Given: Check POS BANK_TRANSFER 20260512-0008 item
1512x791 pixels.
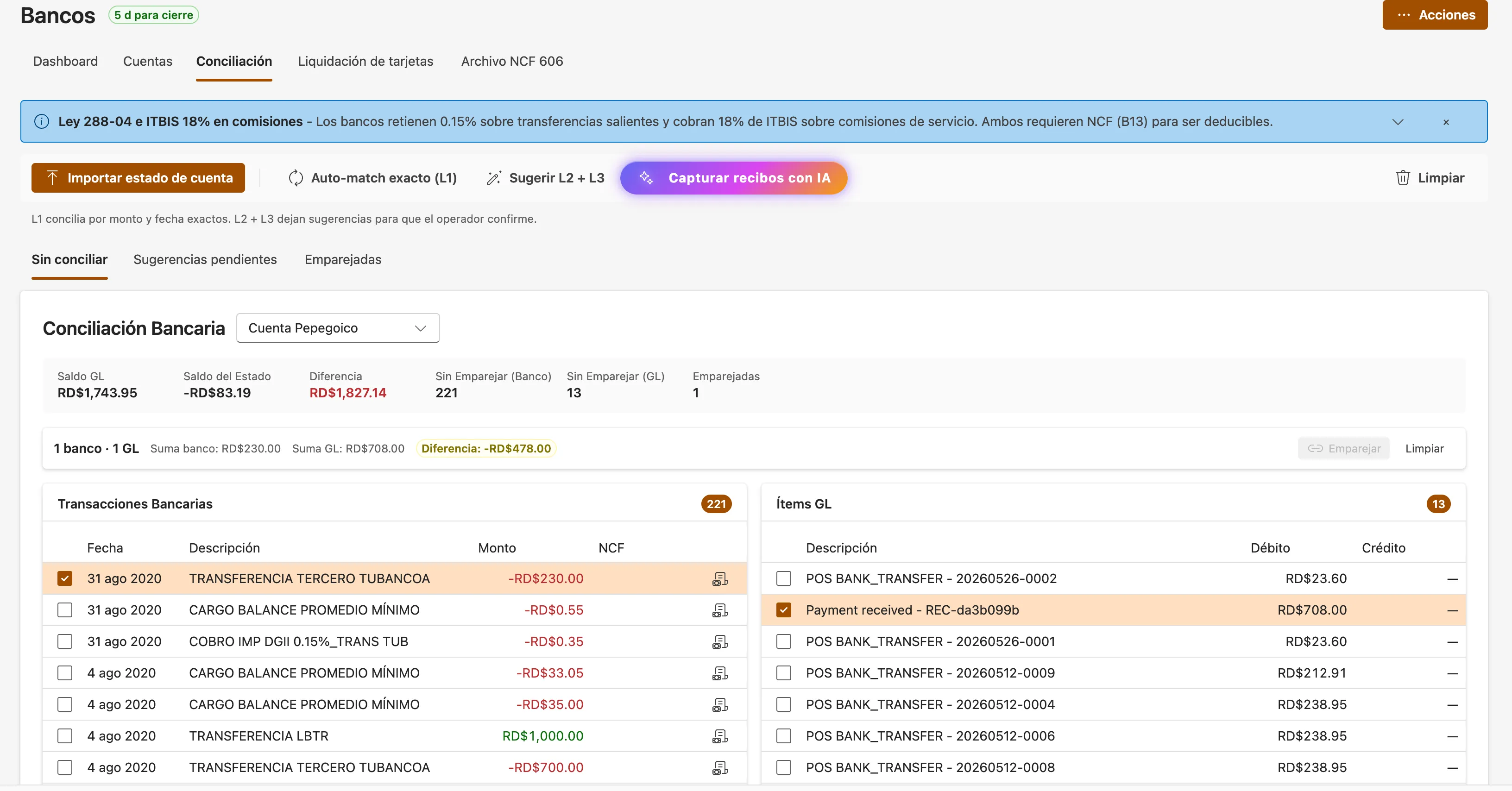Looking at the screenshot, I should pyautogui.click(x=784, y=767).
